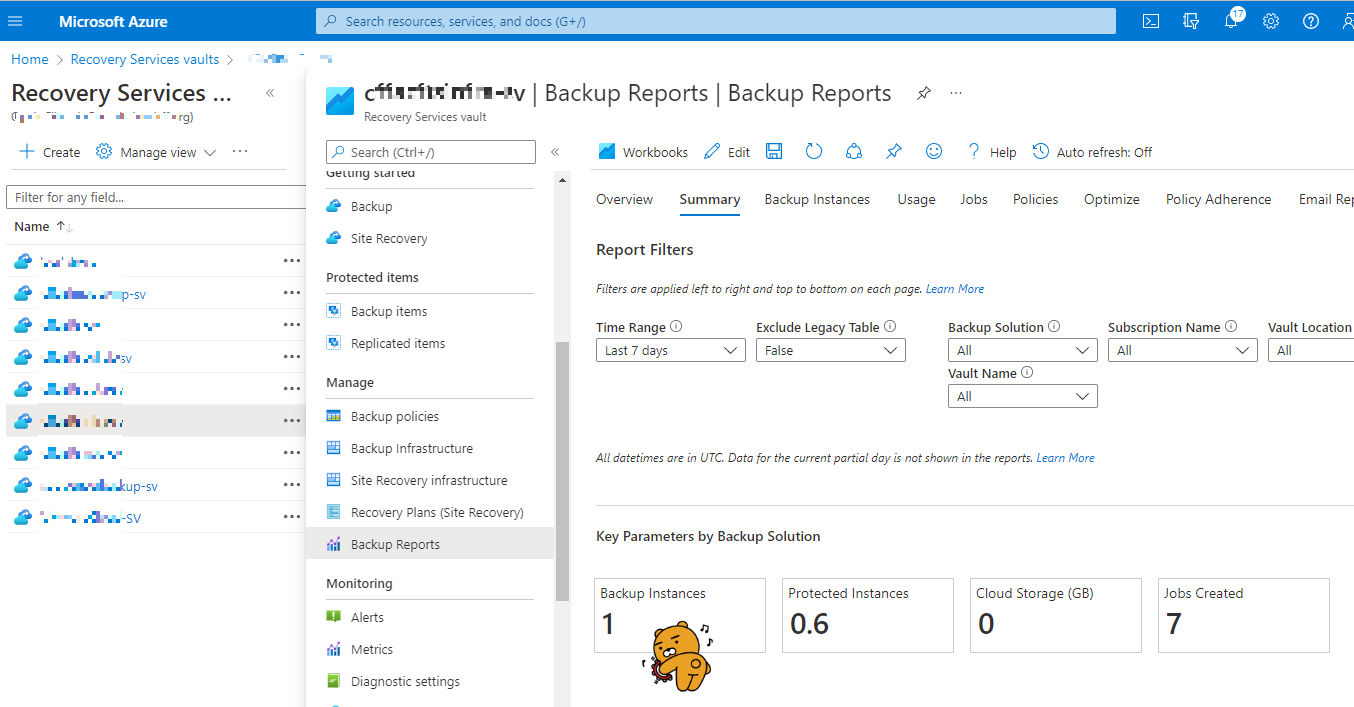This screenshot has width=1354, height=707.
Task: Send feedback via the smiley icon
Action: (934, 151)
